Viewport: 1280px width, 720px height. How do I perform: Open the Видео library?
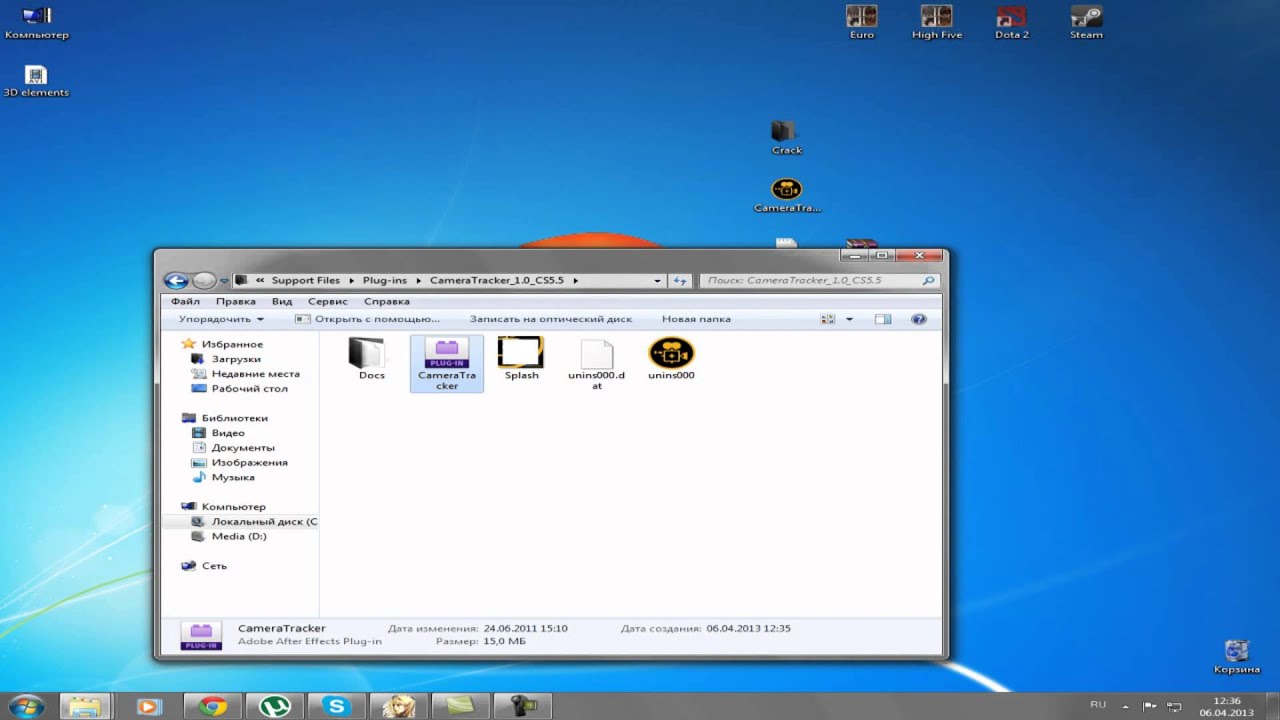[x=228, y=433]
